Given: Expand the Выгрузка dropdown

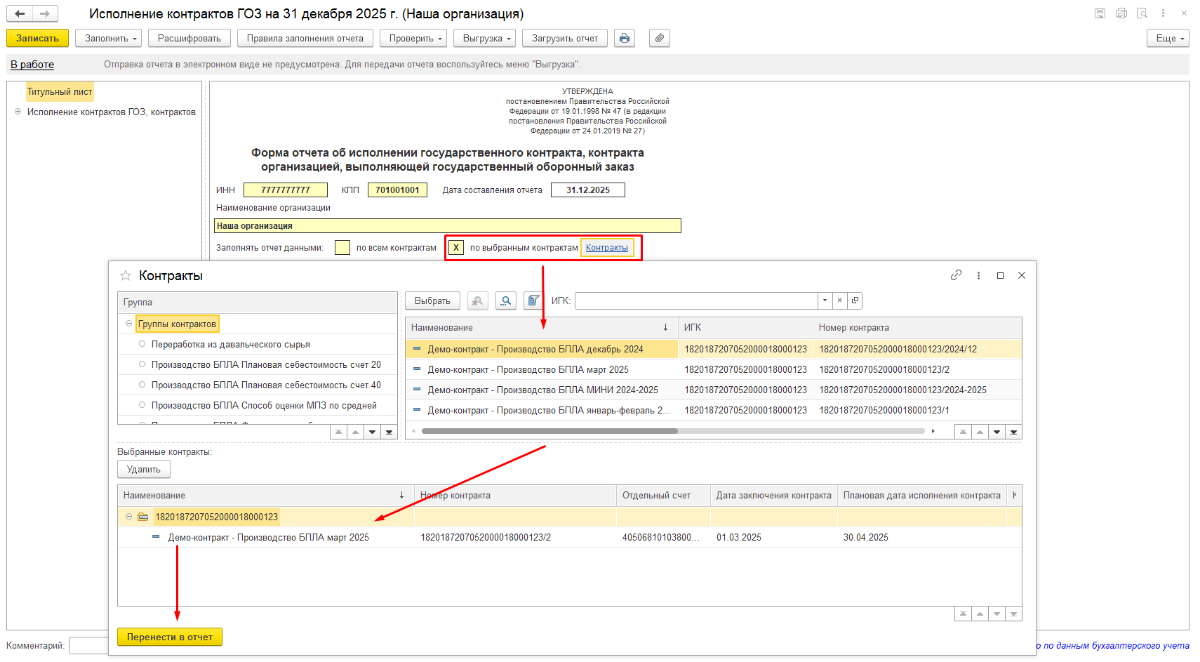Looking at the screenshot, I should 485,38.
